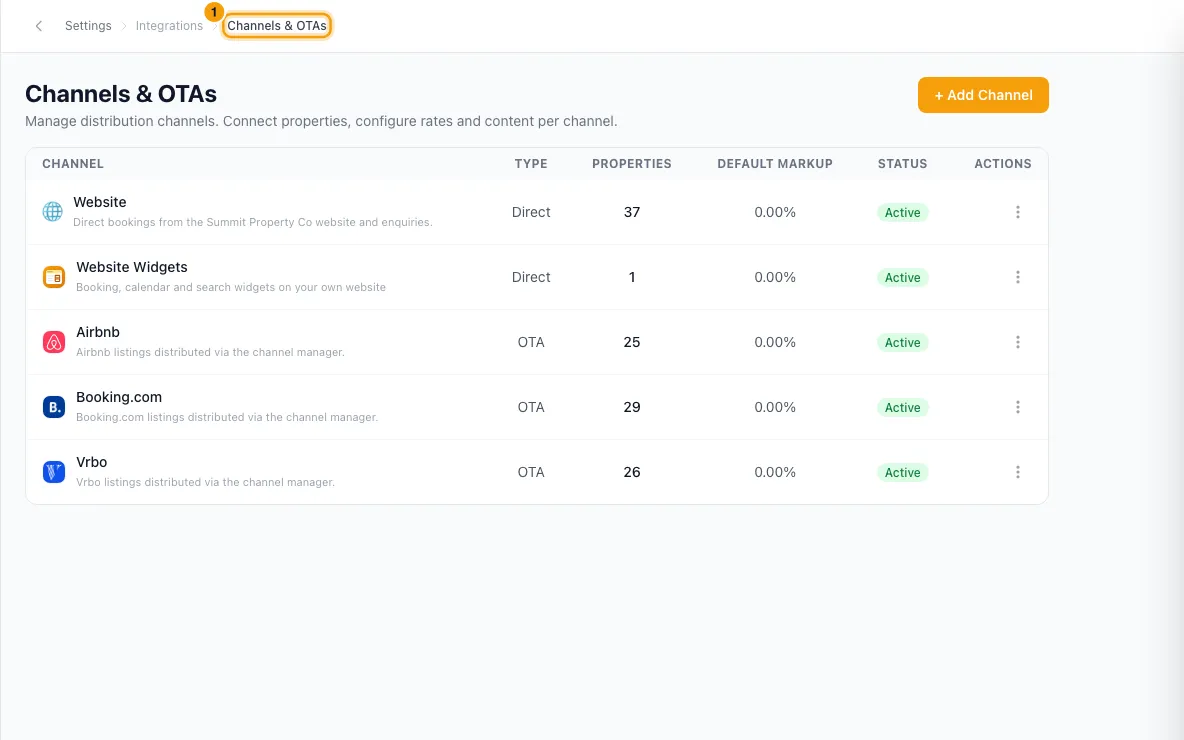Click the 0.00% markup in Vrbo row
Image resolution: width=1184 pixels, height=740 pixels.
(775, 472)
